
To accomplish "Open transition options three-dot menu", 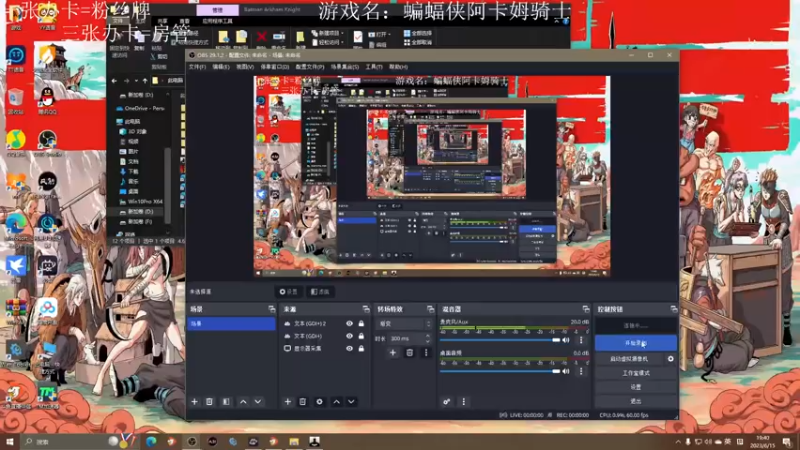I will pyautogui.click(x=426, y=353).
